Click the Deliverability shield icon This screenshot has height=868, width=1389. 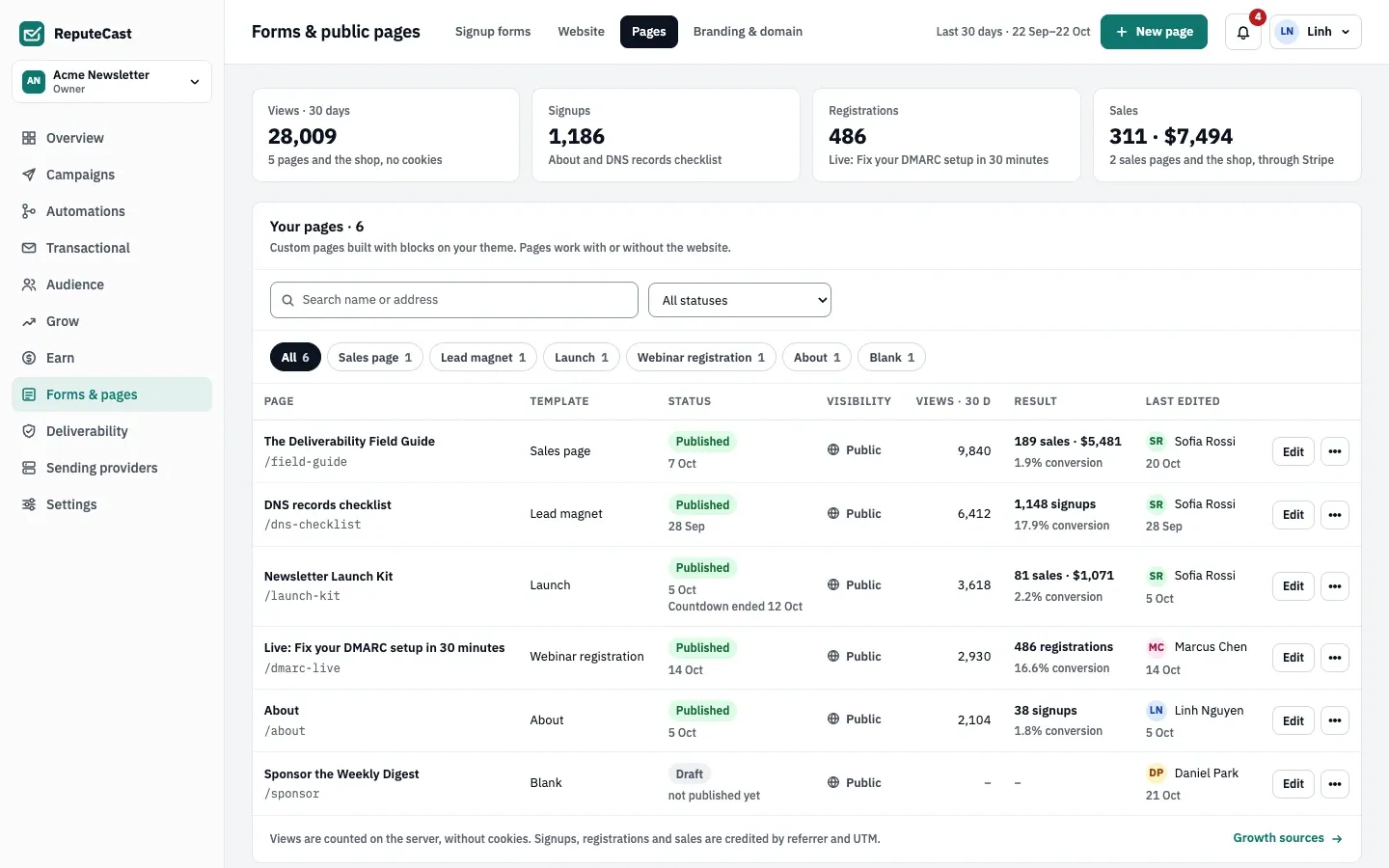click(29, 431)
